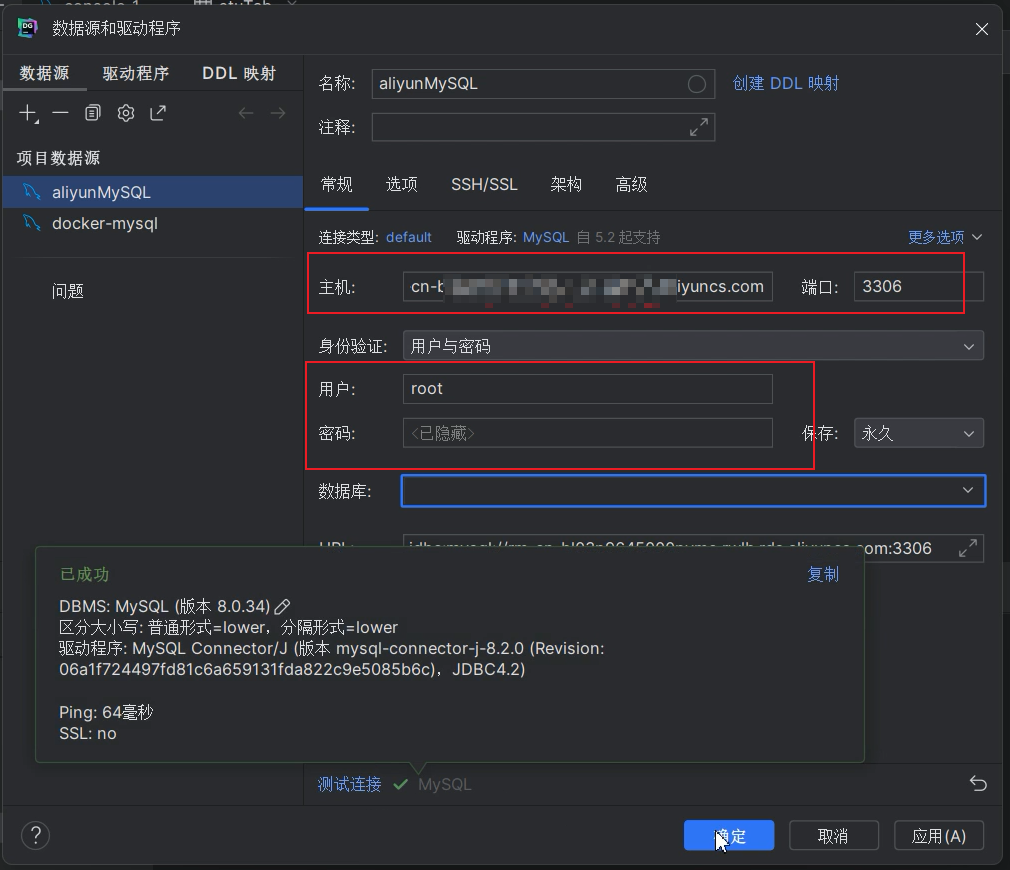Open the 架构 schemas tab
1010x870 pixels.
point(566,185)
